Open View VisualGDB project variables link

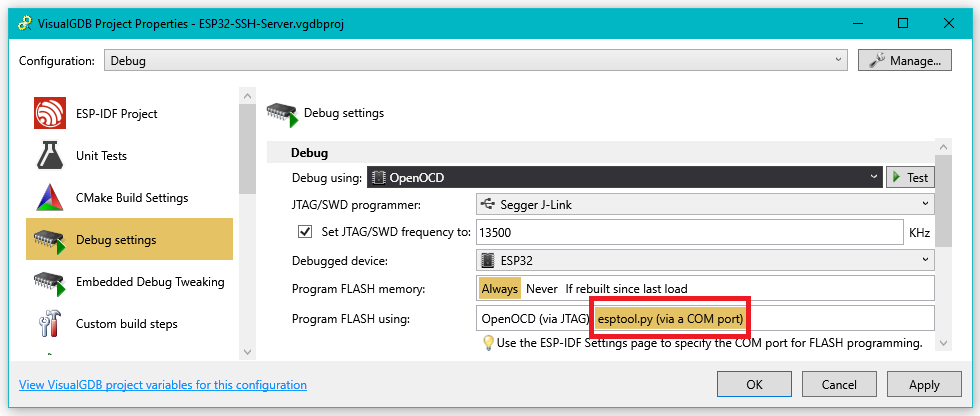(x=163, y=385)
